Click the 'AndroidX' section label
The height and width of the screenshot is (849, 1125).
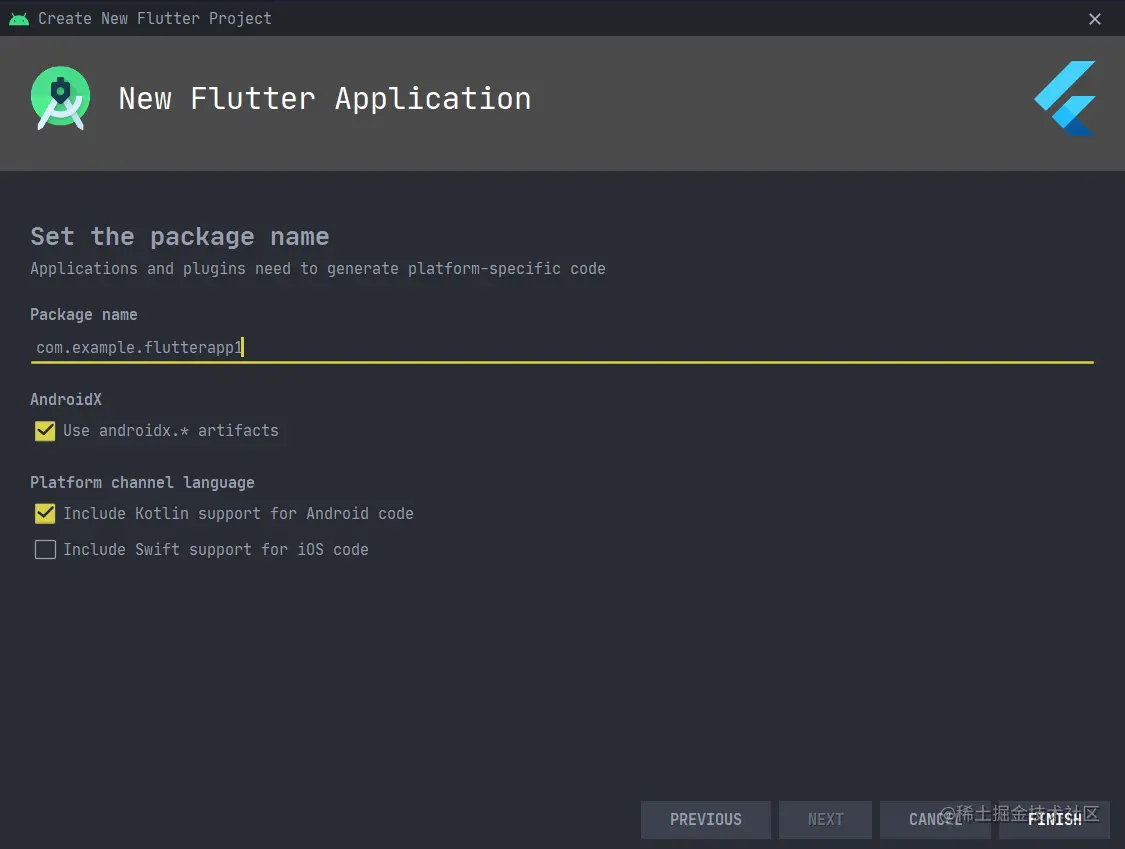tap(66, 399)
